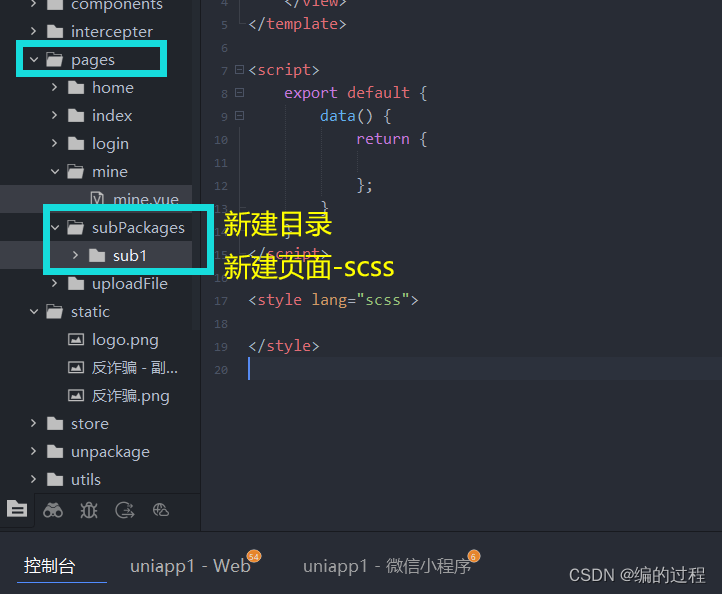Expand the index folder chevron
The image size is (722, 594).
coord(54,115)
